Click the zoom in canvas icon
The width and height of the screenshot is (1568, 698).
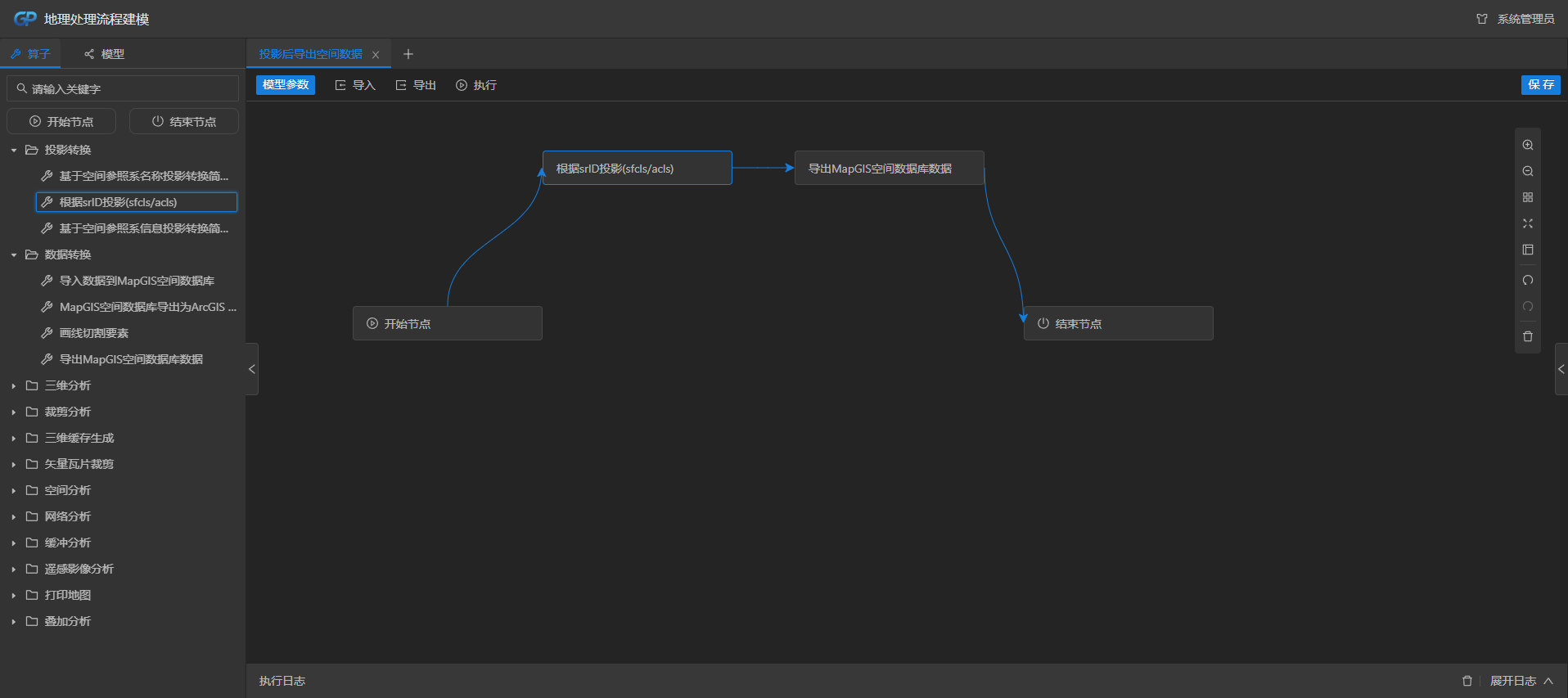click(x=1527, y=145)
